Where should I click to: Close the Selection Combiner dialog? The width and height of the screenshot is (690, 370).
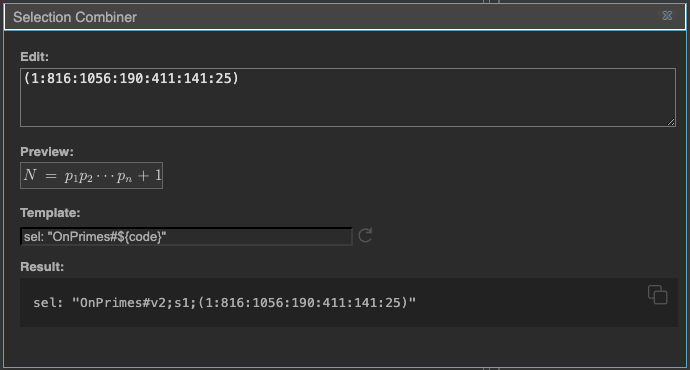(667, 16)
